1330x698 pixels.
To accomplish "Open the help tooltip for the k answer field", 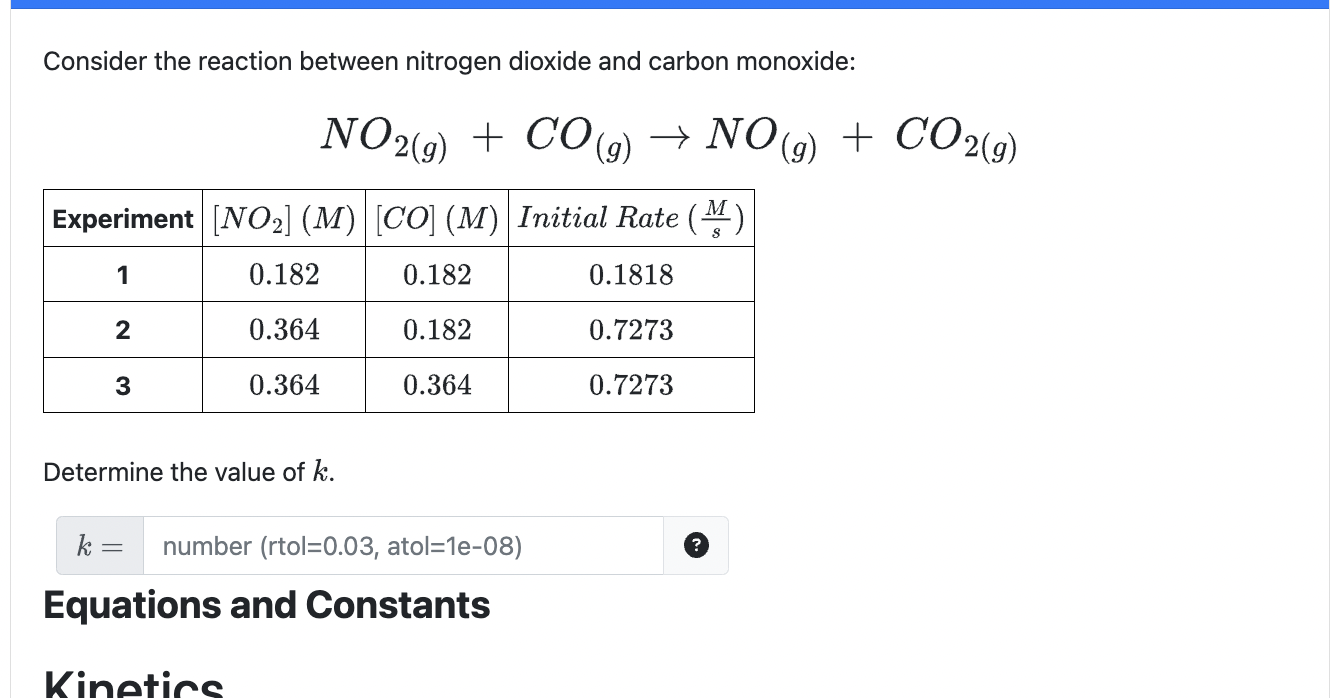I will point(696,545).
